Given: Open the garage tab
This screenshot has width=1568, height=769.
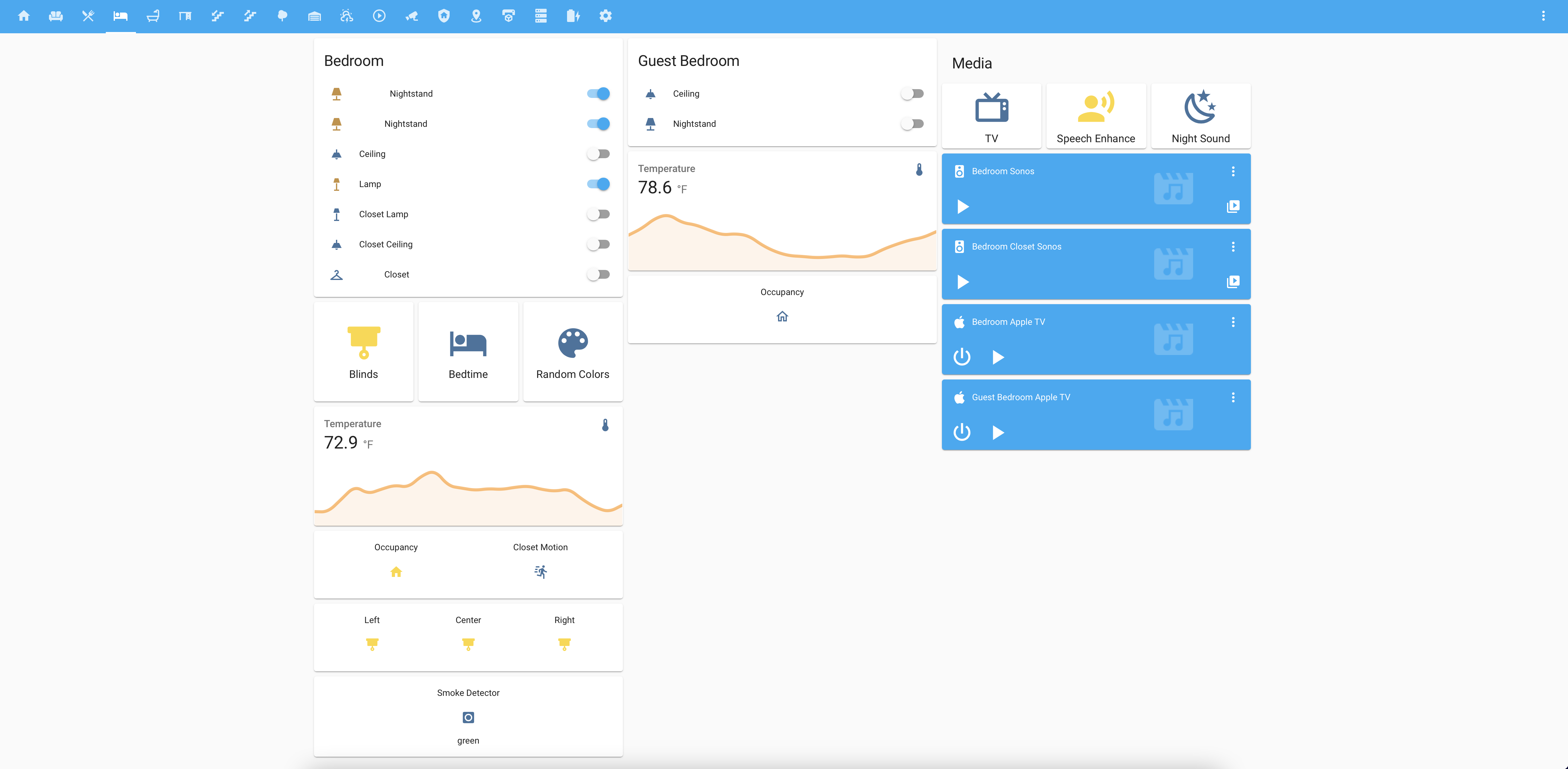Looking at the screenshot, I should [x=314, y=16].
